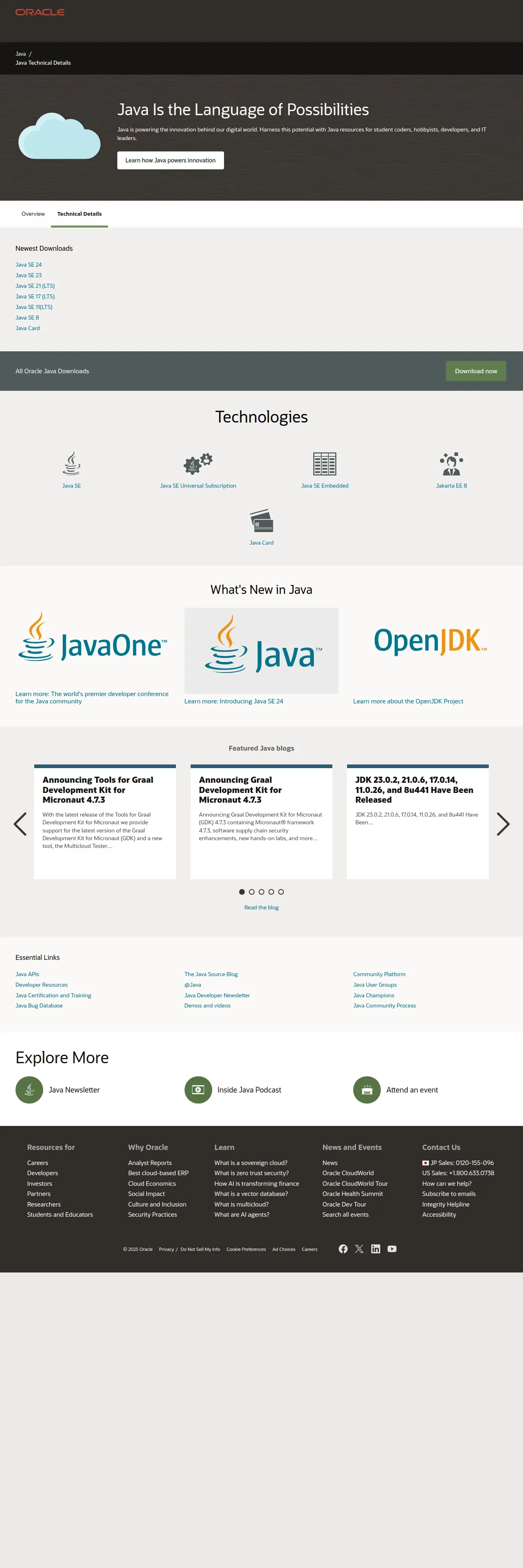Screen dimensions: 523x1568
Task: Click Learn how Java powers innovation button
Action: click(x=171, y=160)
